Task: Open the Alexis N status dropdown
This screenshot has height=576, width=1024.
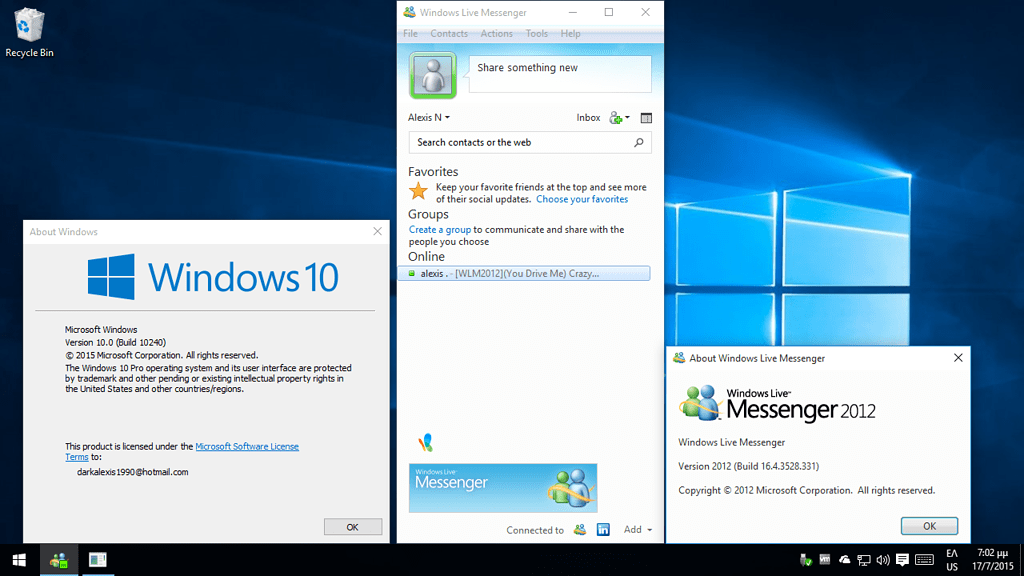Action: click(428, 117)
